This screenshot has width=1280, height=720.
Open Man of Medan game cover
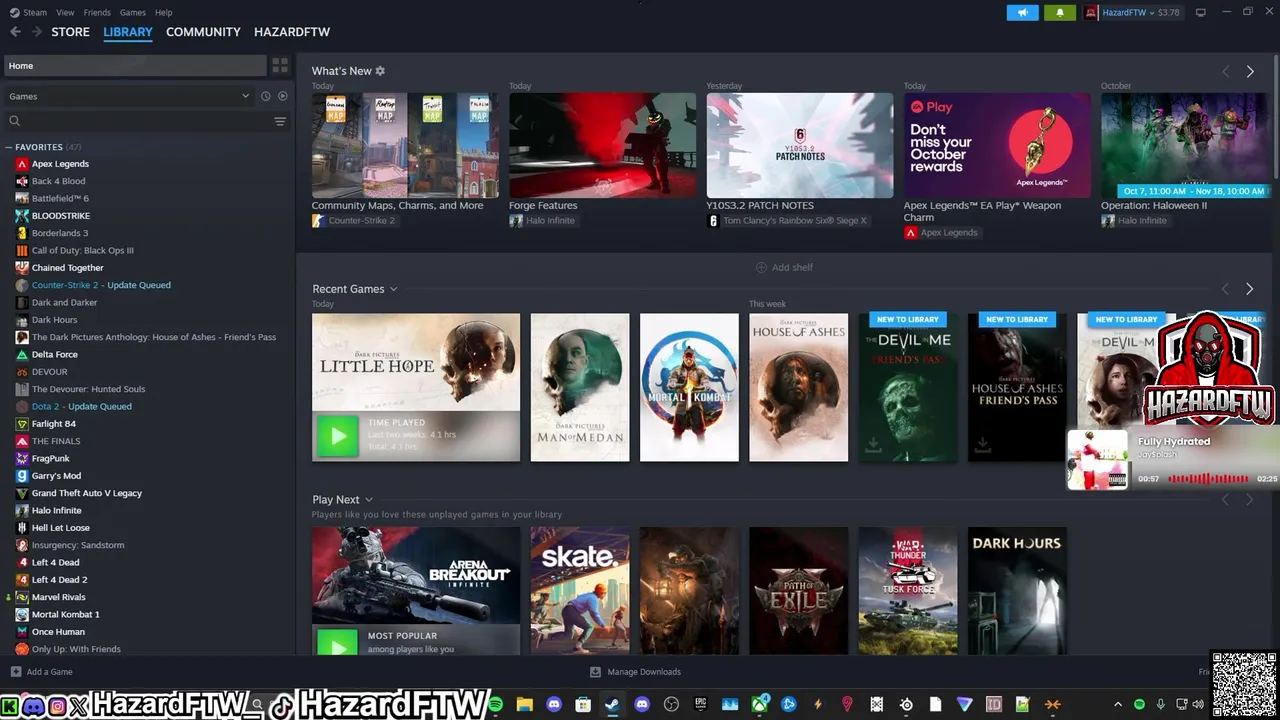(580, 388)
